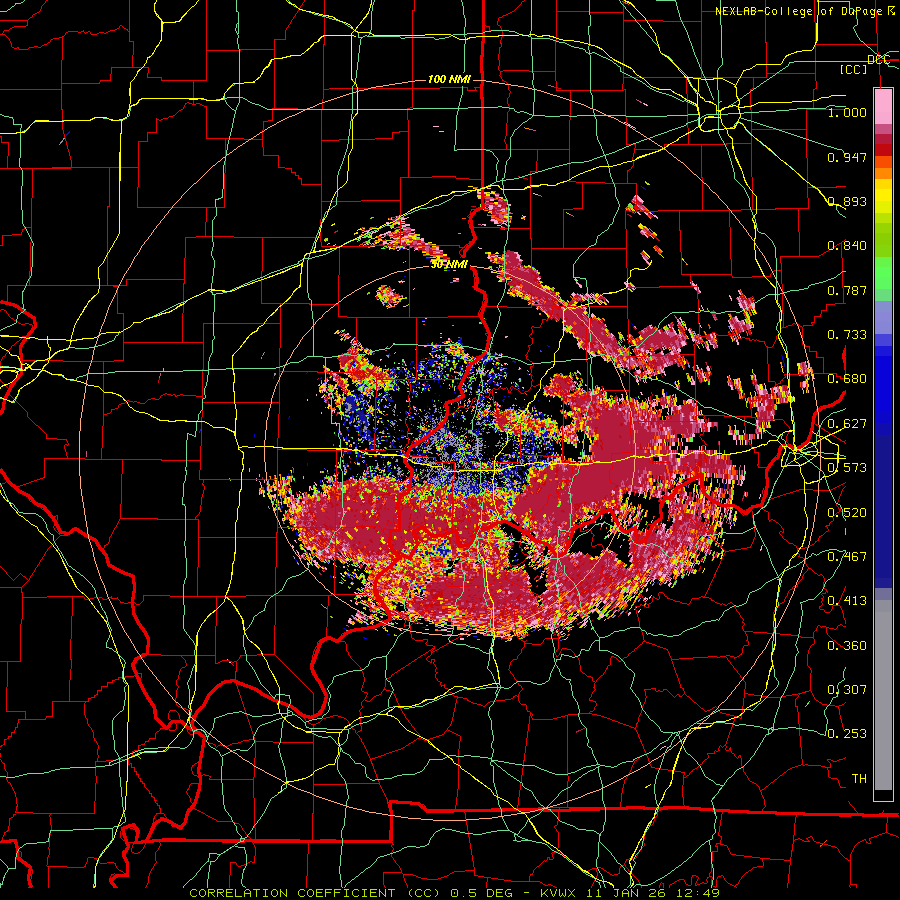Click the 100 NMI range ring label
Screen dimensions: 900x900
(449, 79)
